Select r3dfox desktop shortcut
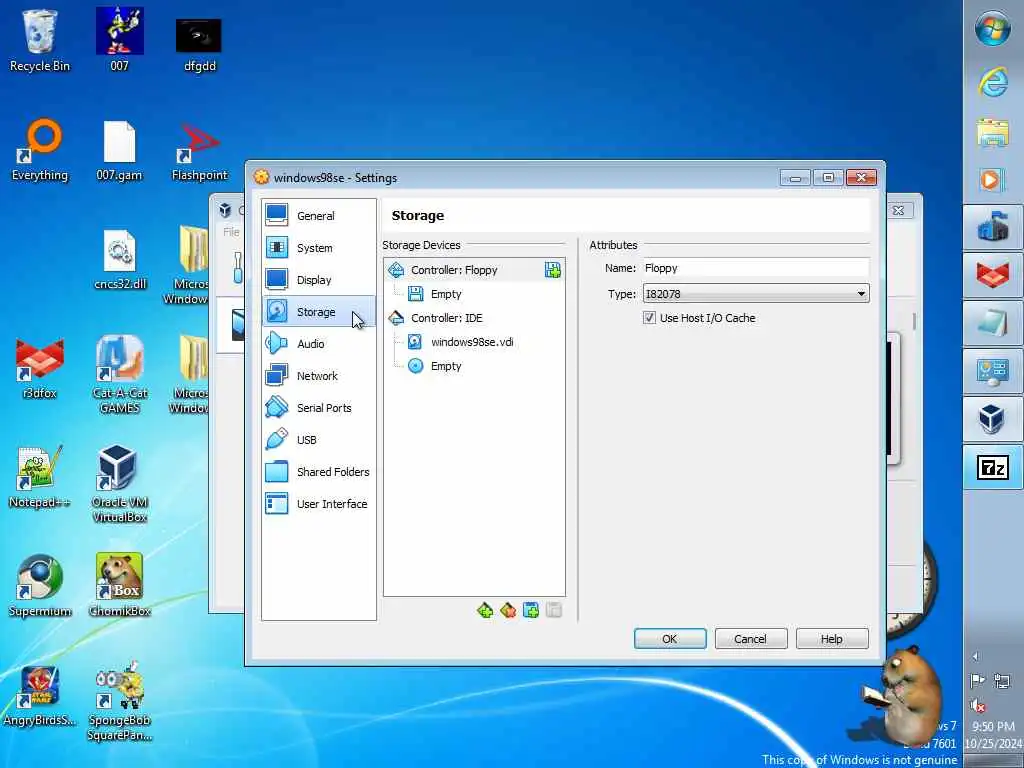 (39, 368)
